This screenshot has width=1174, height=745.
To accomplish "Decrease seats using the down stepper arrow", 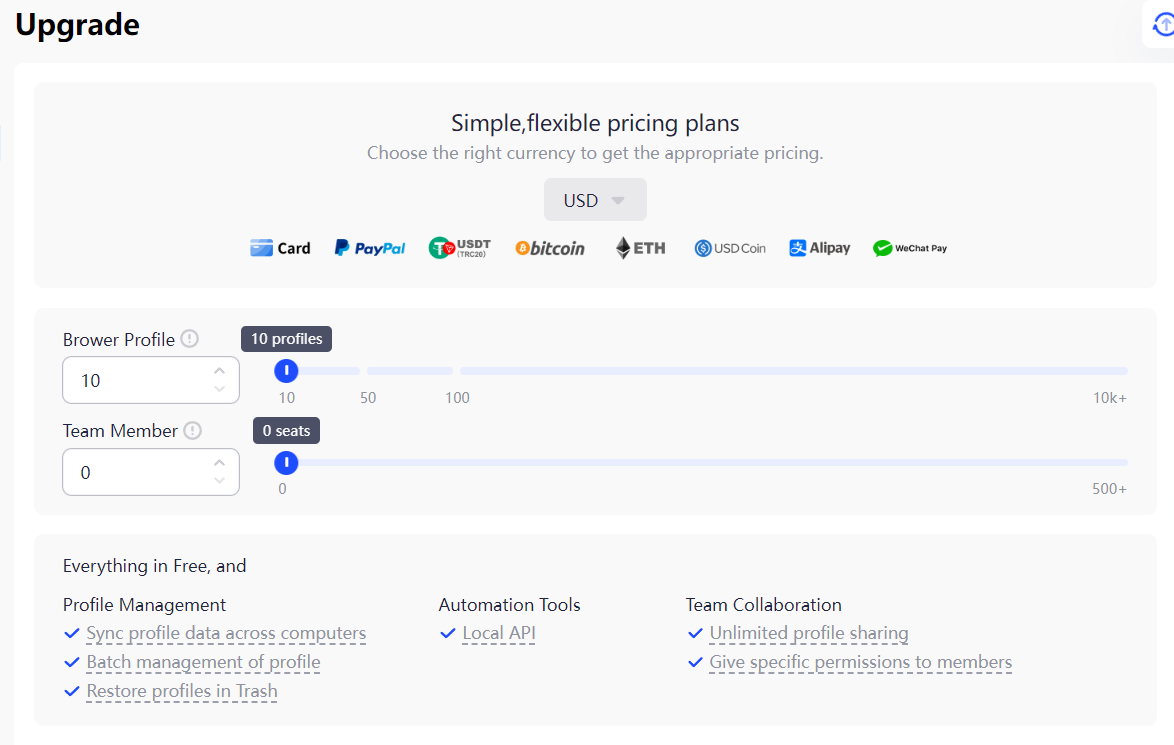I will click(x=219, y=480).
